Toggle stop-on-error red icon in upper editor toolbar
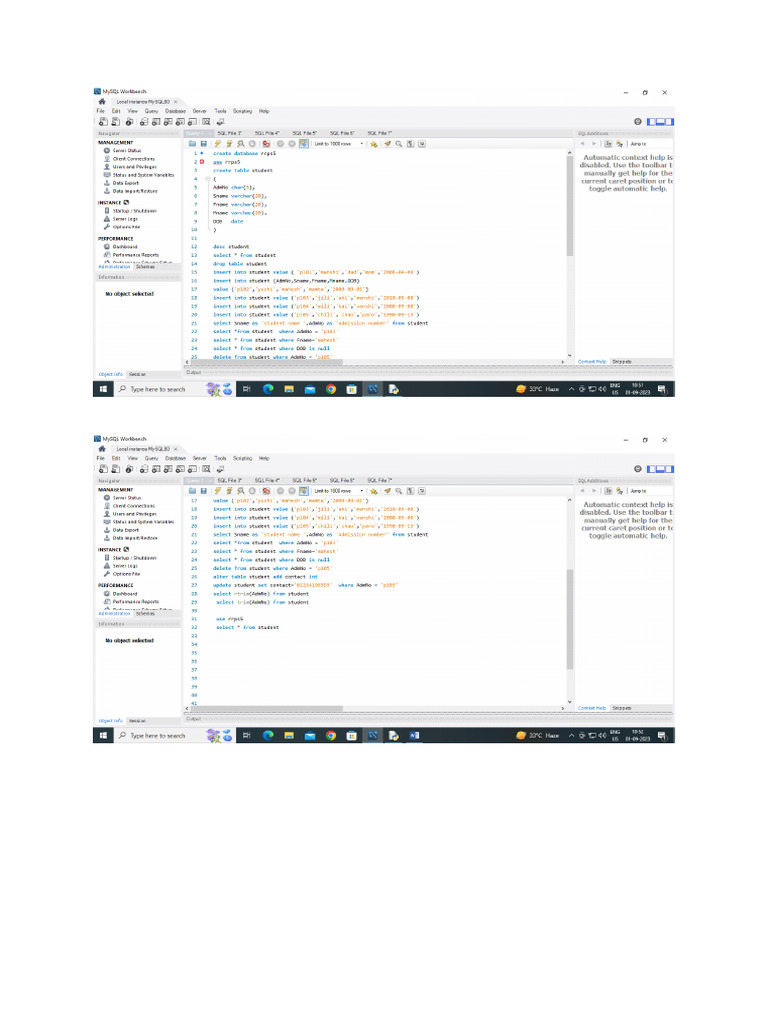This screenshot has width=768, height=1024. 266,144
